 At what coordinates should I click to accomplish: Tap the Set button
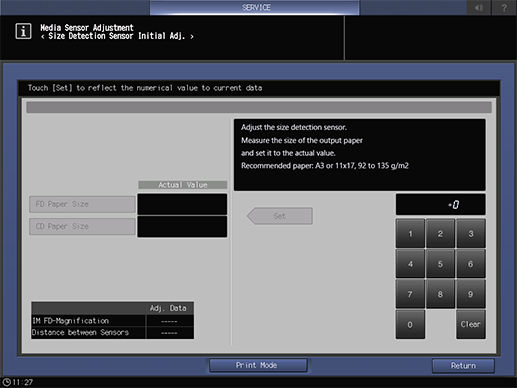pyautogui.click(x=280, y=216)
